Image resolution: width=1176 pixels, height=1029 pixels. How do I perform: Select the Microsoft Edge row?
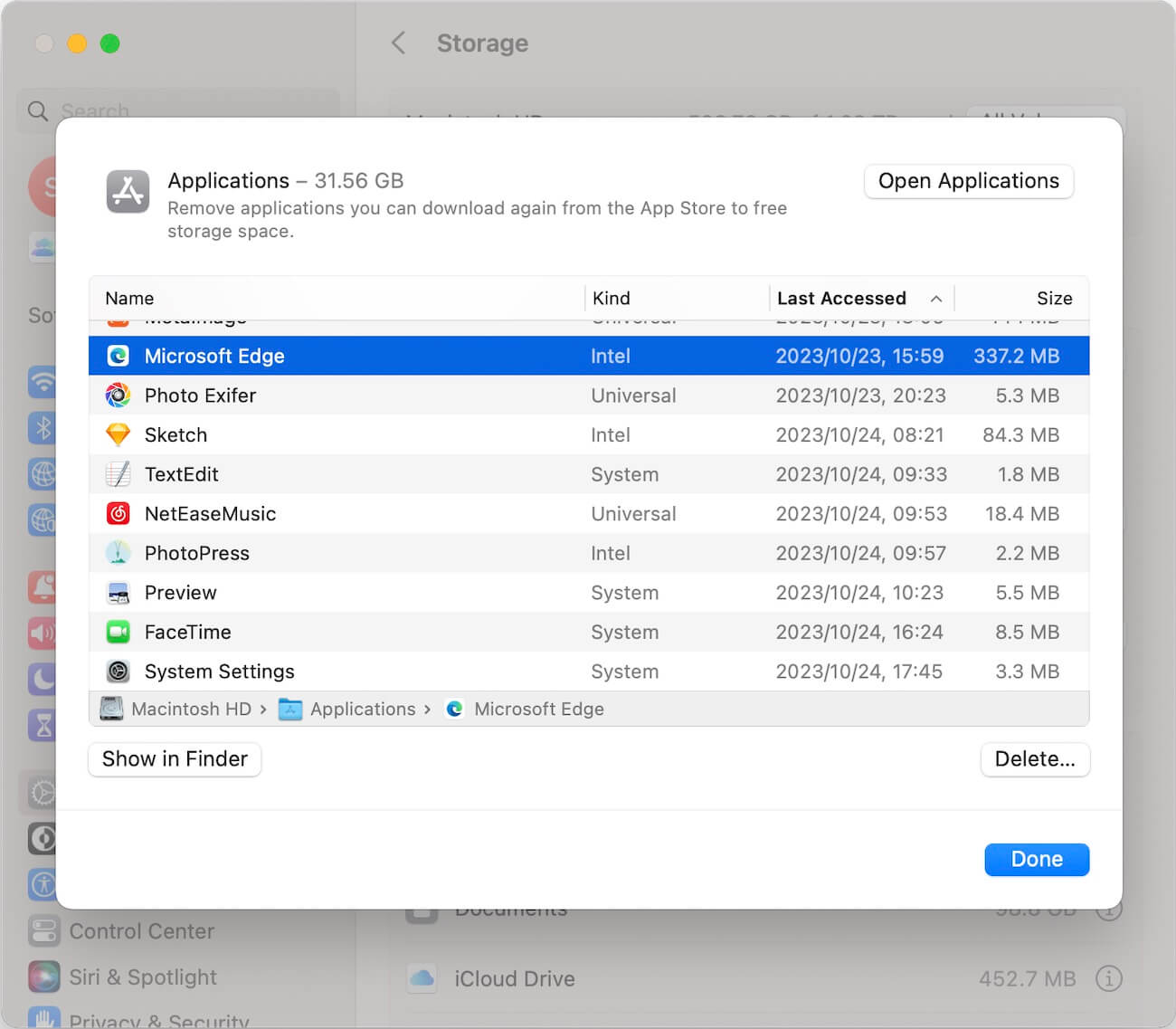589,356
